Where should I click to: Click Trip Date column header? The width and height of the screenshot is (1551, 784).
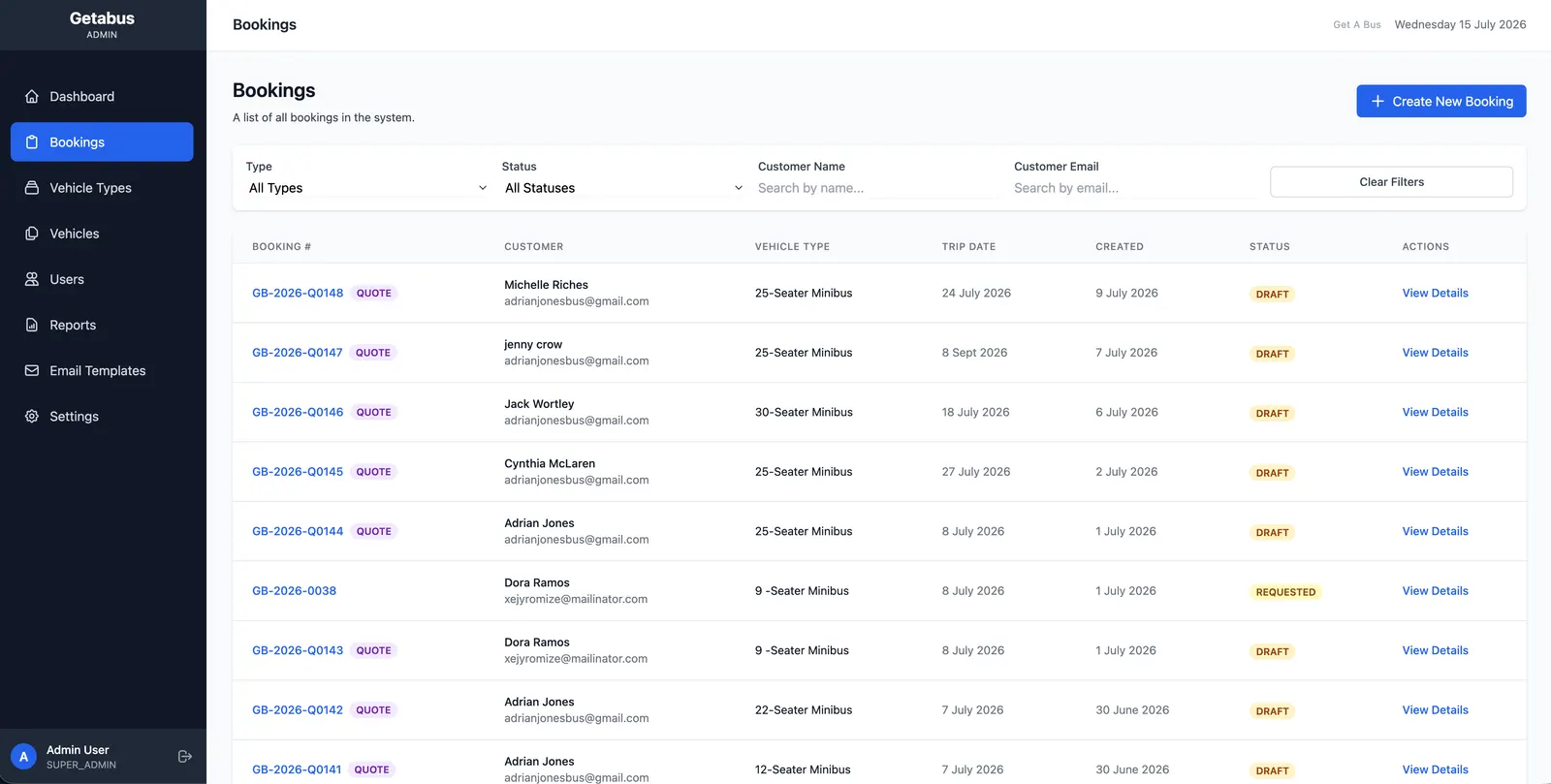click(x=968, y=247)
